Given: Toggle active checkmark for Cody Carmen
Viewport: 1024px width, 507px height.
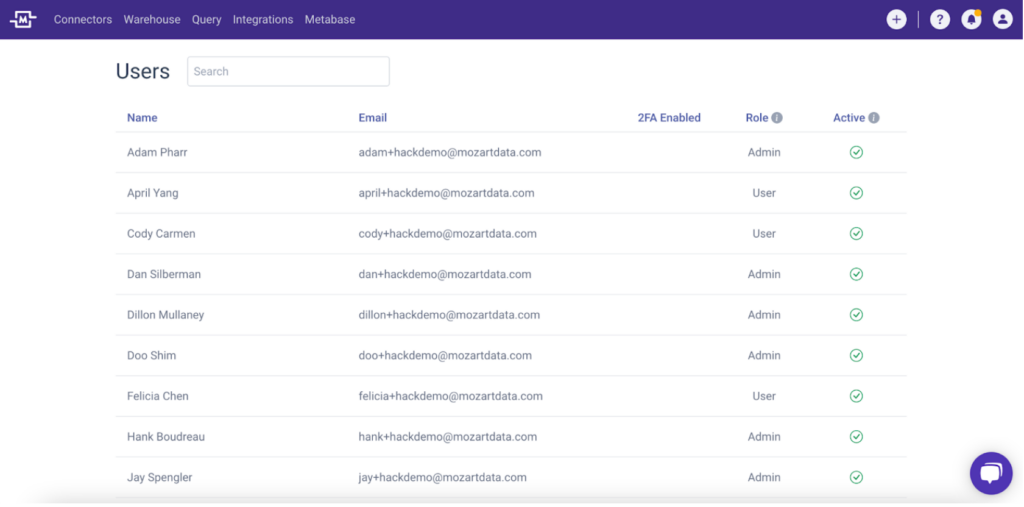Looking at the screenshot, I should (x=856, y=233).
